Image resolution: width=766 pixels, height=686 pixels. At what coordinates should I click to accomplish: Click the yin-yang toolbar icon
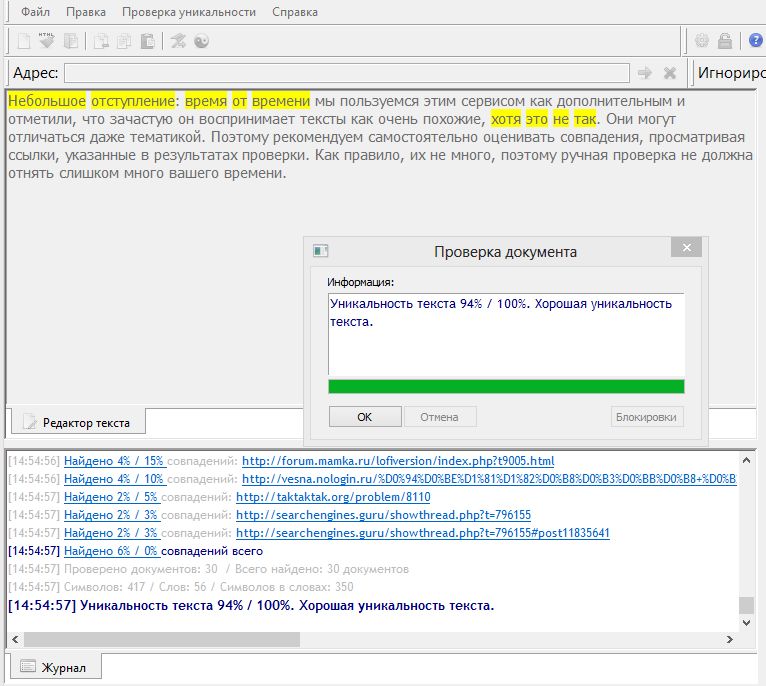click(202, 41)
